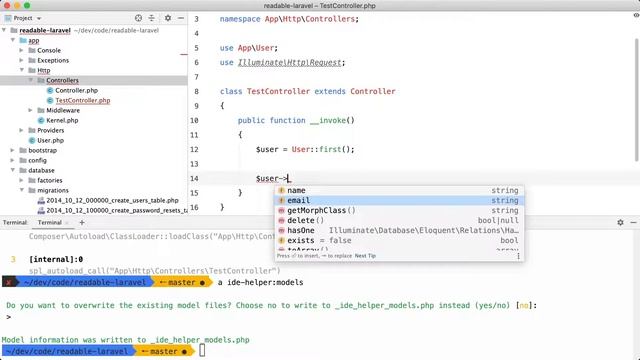Choose email completion suggestion

(399, 200)
